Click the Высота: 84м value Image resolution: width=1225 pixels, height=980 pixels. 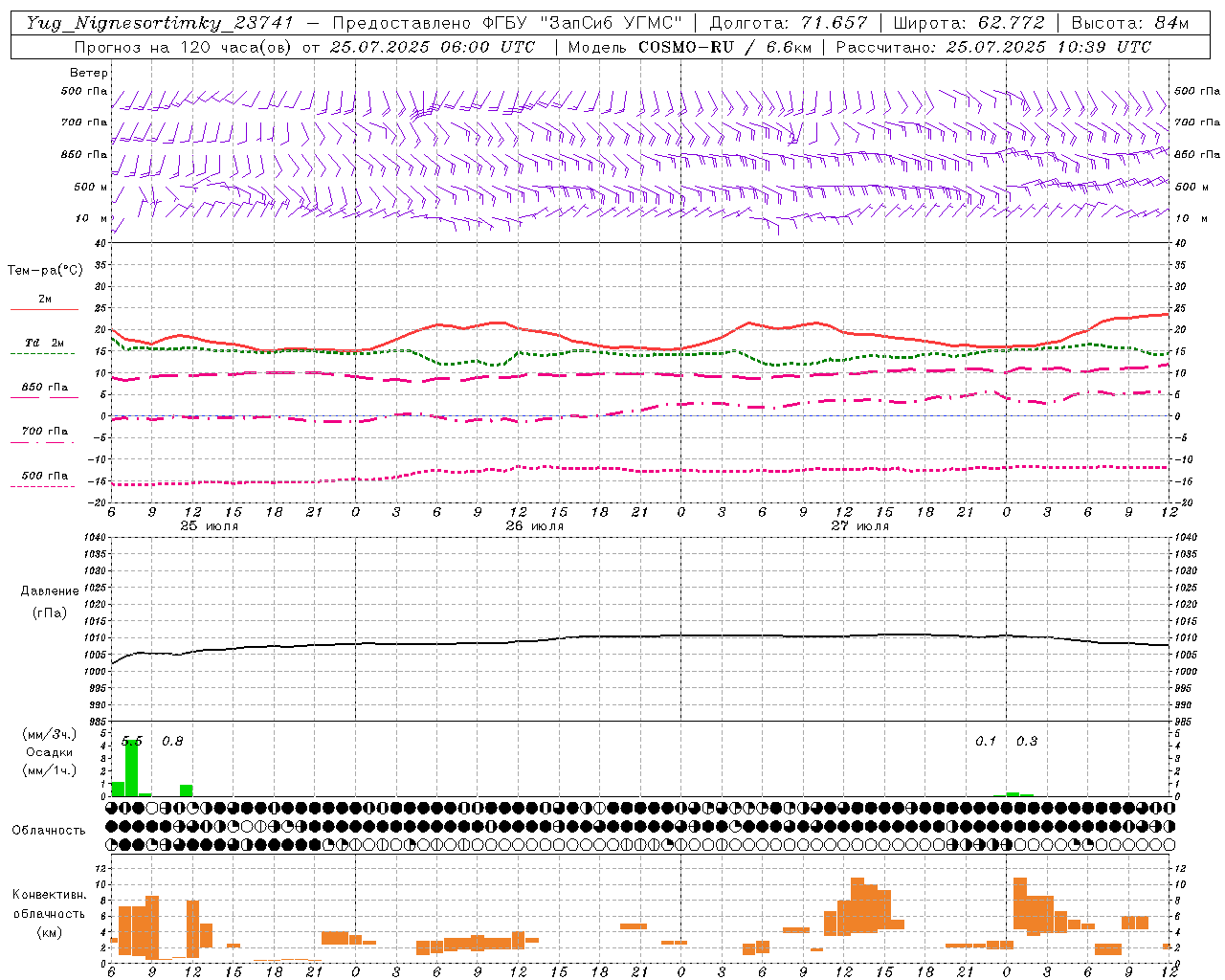1130,23
